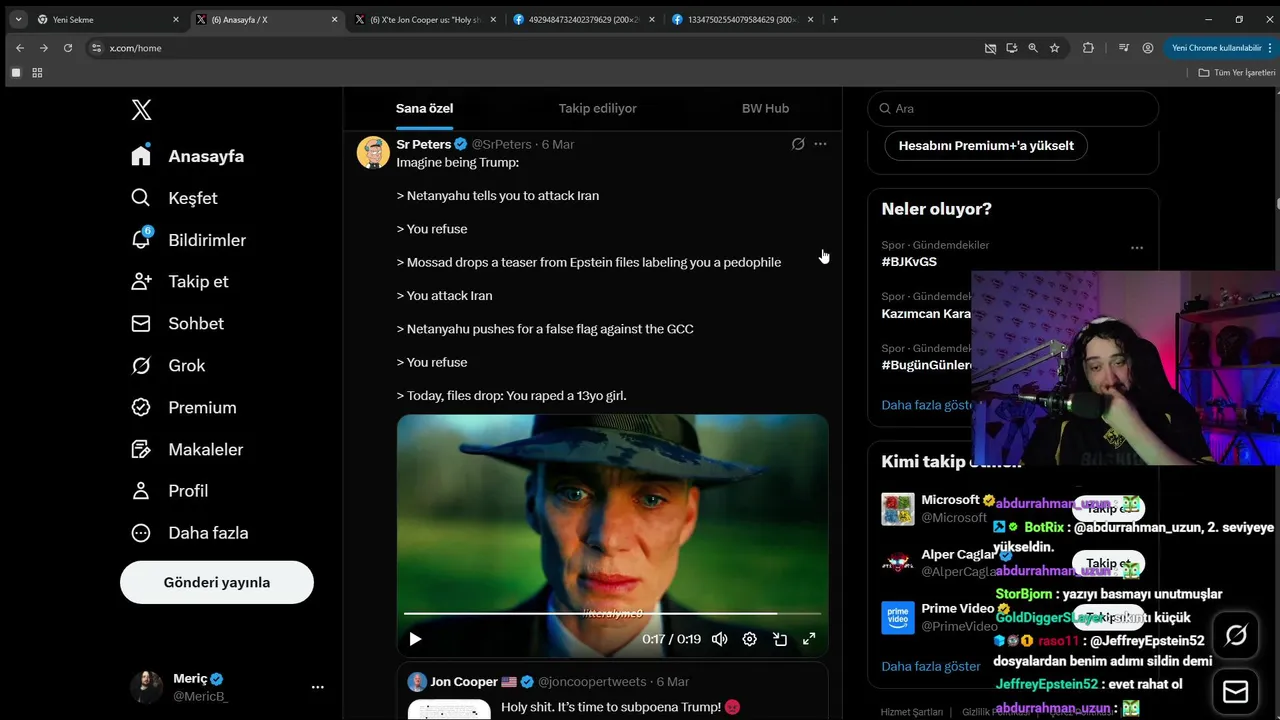The image size is (1280, 720).
Task: Click Daha fazla göster under trends
Action: pyautogui.click(x=928, y=405)
